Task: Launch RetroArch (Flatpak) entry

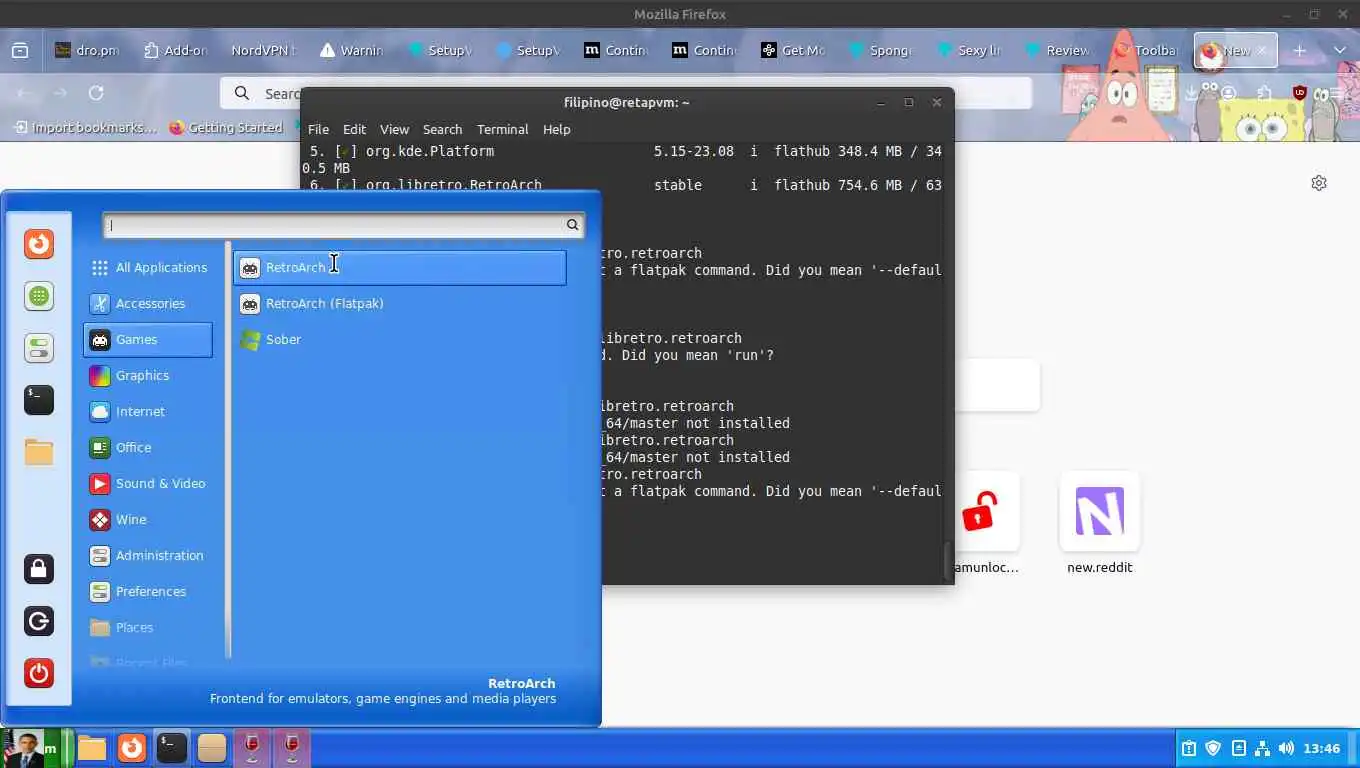Action: coord(400,303)
